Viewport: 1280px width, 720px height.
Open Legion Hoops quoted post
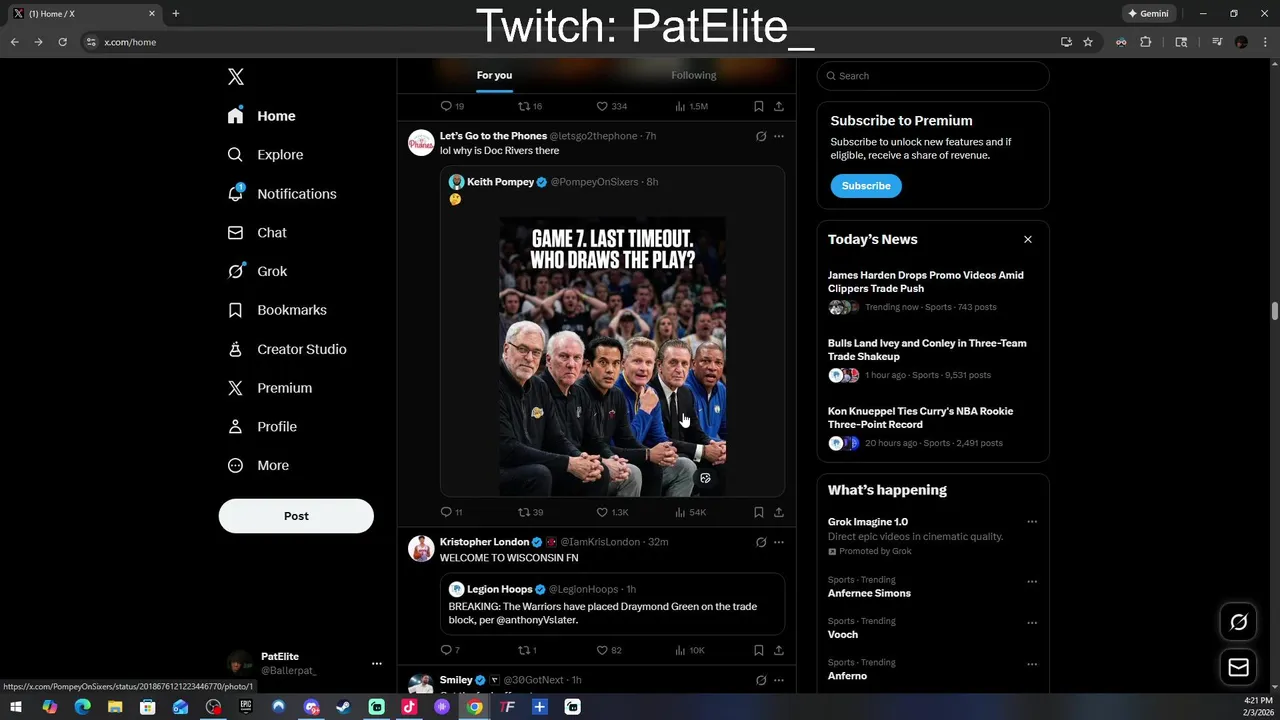pyautogui.click(x=612, y=604)
